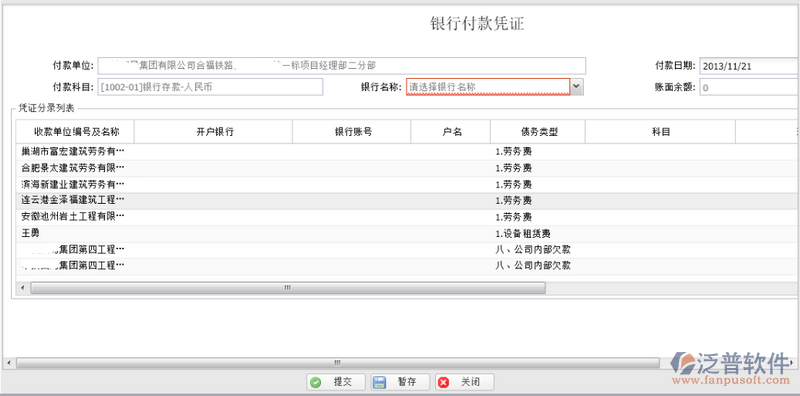Select the 请选择银行名称 combo box field
The width and height of the screenshot is (800, 396).
coord(488,87)
